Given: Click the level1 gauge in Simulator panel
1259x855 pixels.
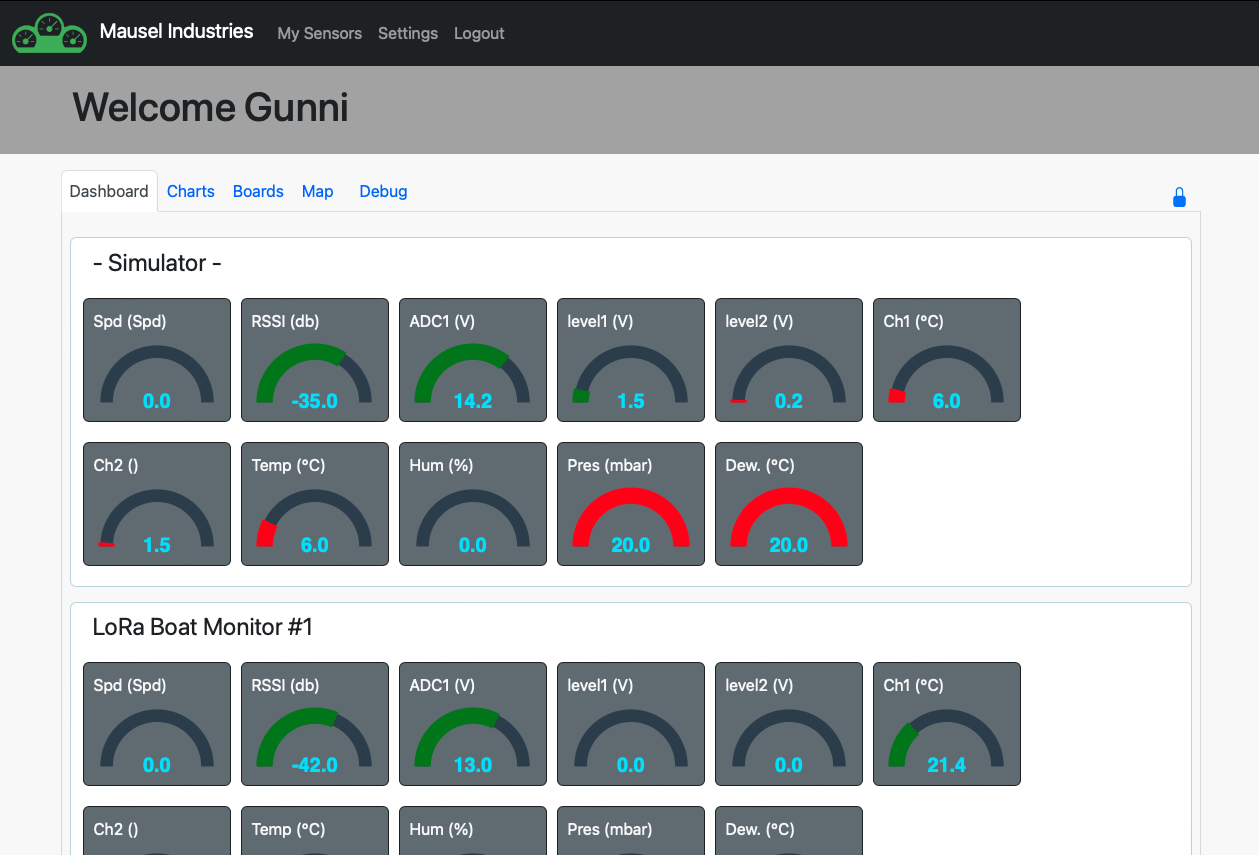Looking at the screenshot, I should 630,360.
